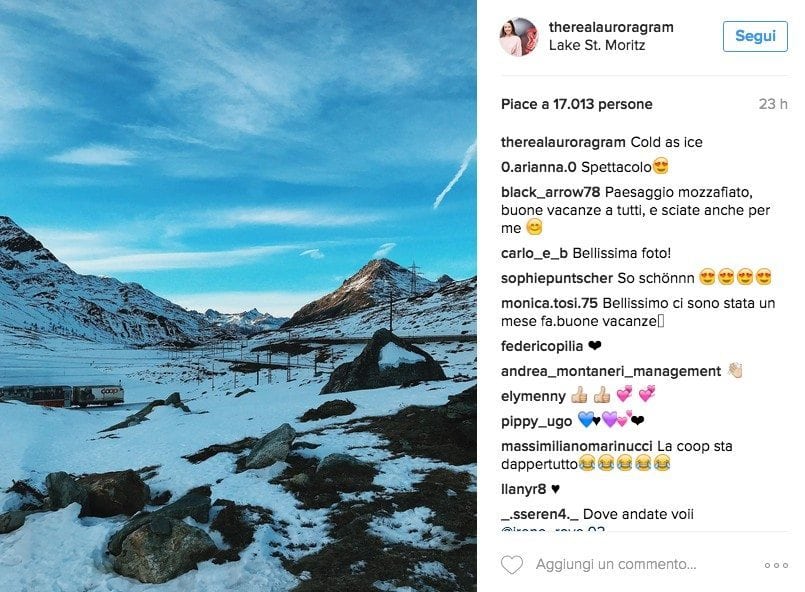Screen dimensions: 805x592
Task: Open commenter 0.arianna.0's profile
Action: pyautogui.click(x=539, y=167)
